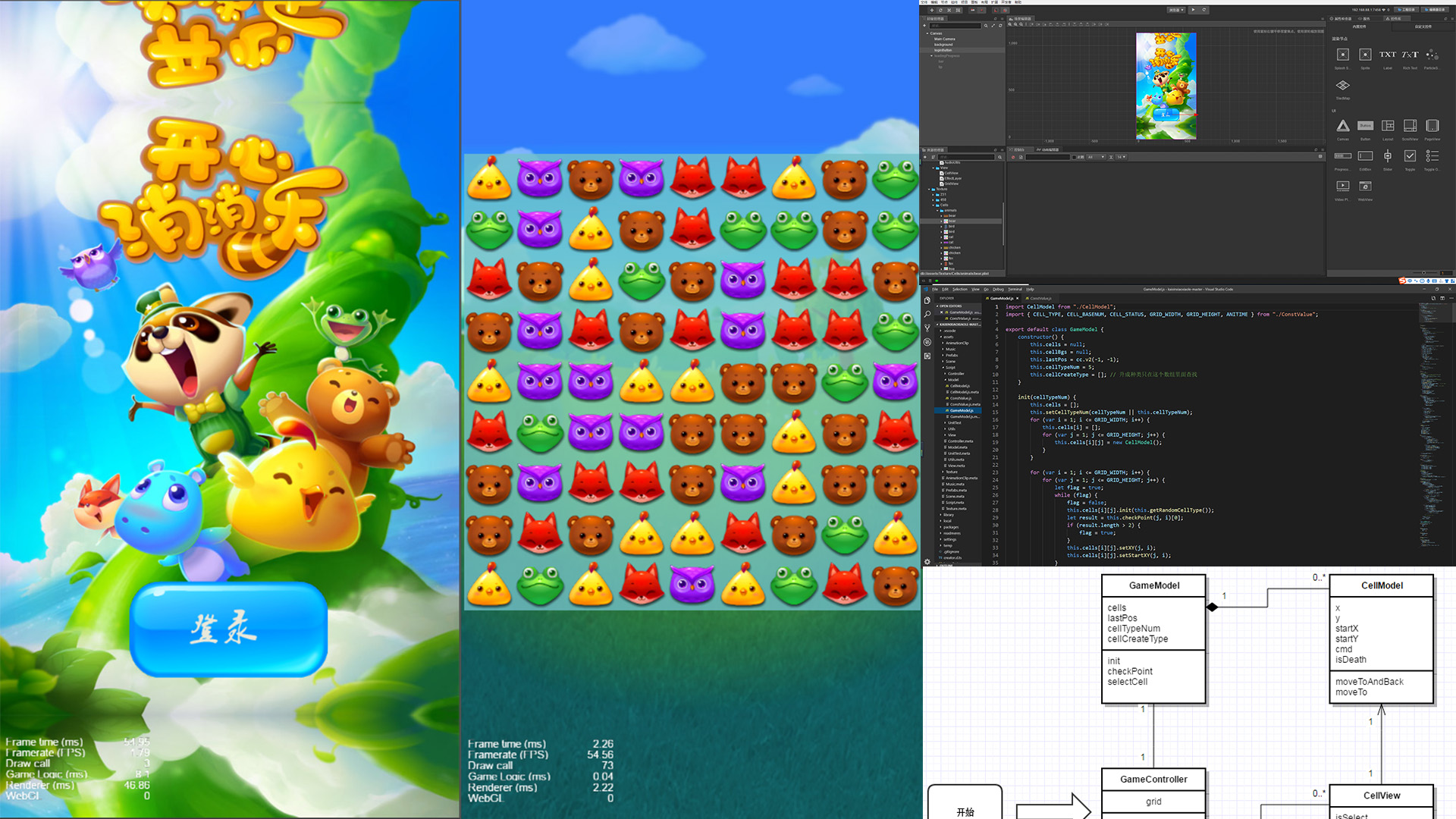The image size is (1456, 819).
Task: Click the node tree search field in Cocos Creator
Action: click(x=955, y=26)
